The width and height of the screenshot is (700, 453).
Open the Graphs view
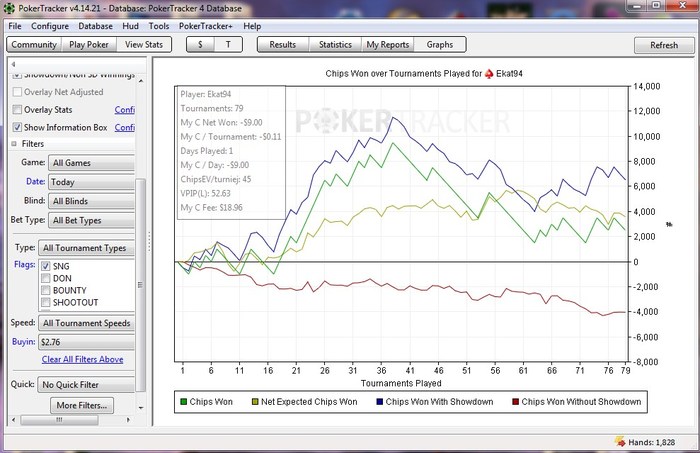pos(440,45)
